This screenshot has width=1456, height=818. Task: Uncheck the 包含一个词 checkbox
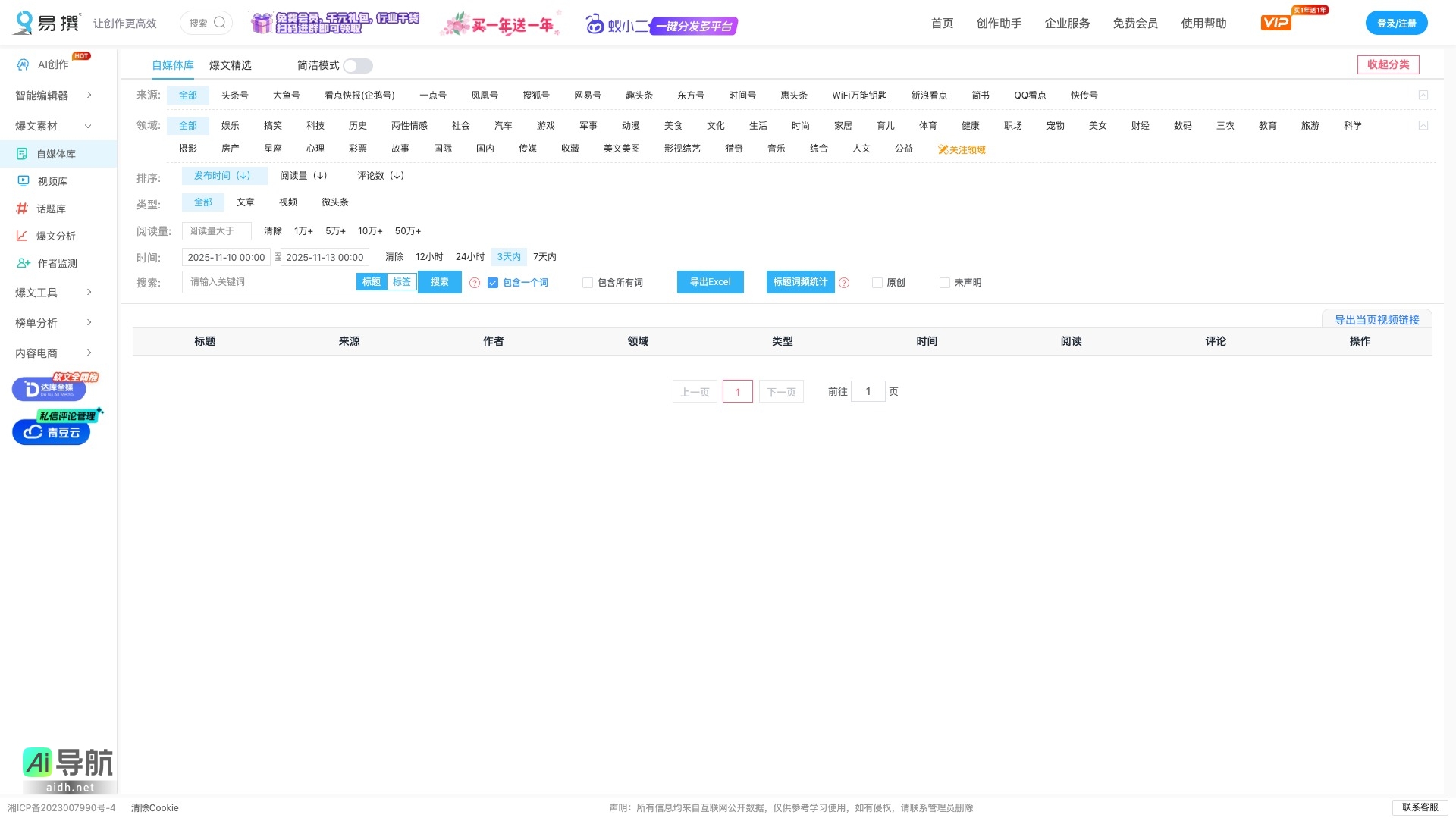493,283
